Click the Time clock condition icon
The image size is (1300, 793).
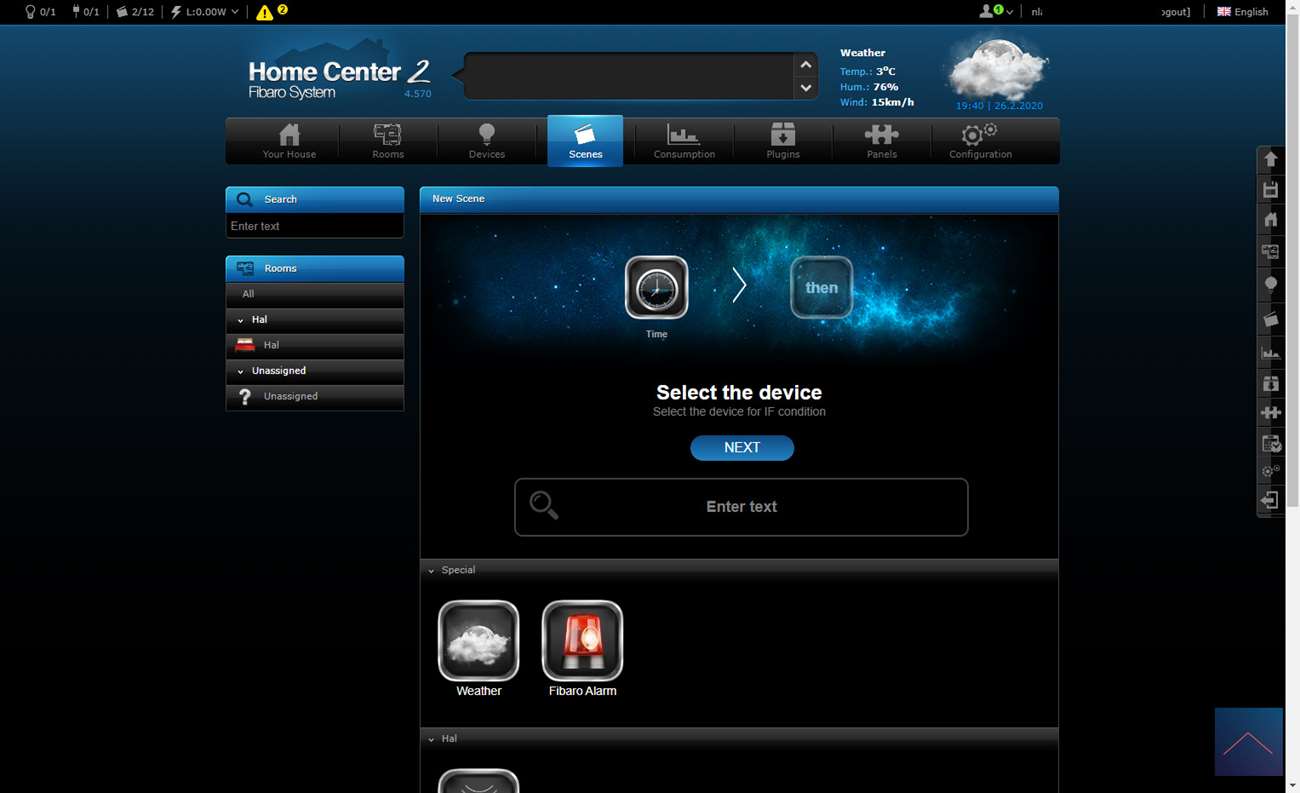[656, 288]
